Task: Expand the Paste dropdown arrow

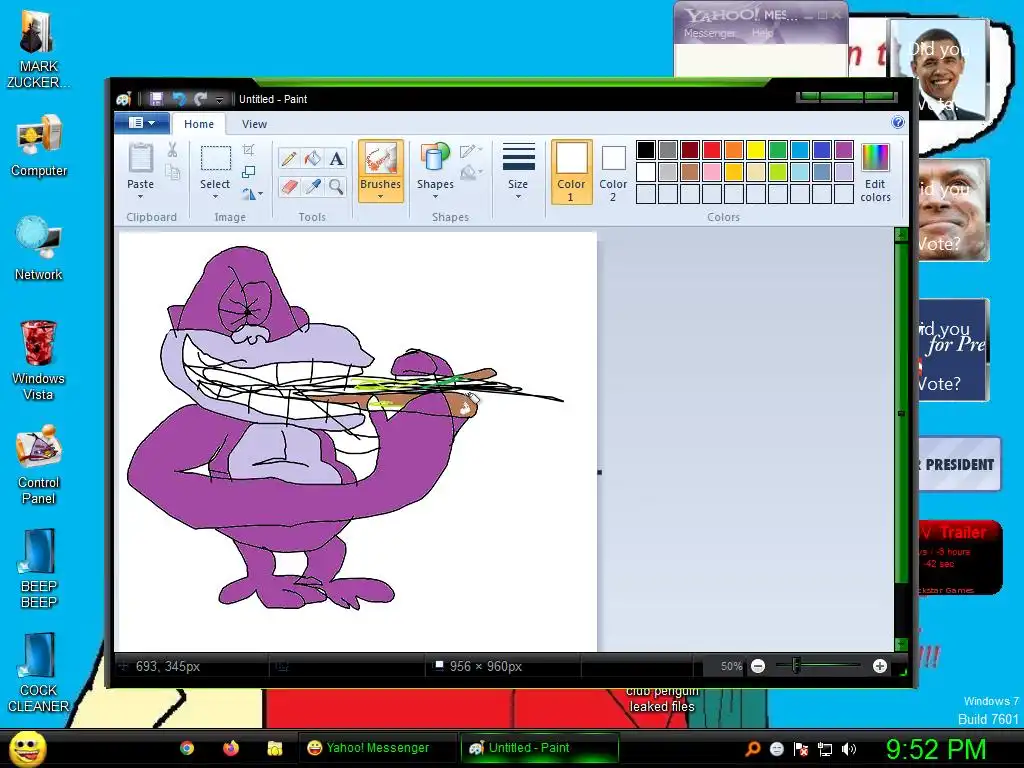Action: pos(140,197)
